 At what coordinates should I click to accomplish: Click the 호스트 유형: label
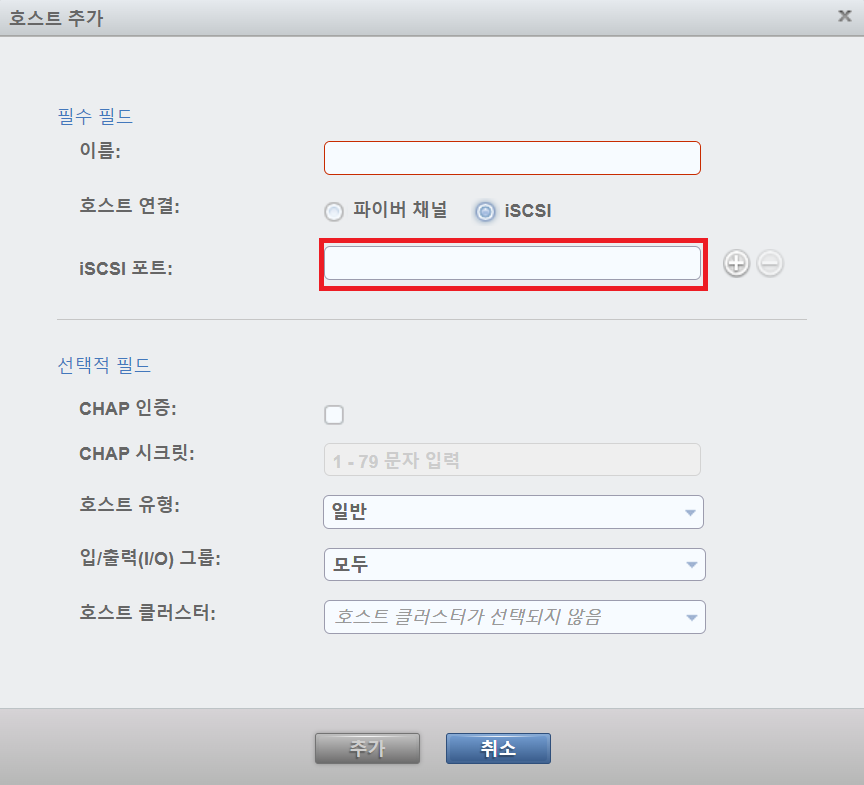[x=129, y=505]
